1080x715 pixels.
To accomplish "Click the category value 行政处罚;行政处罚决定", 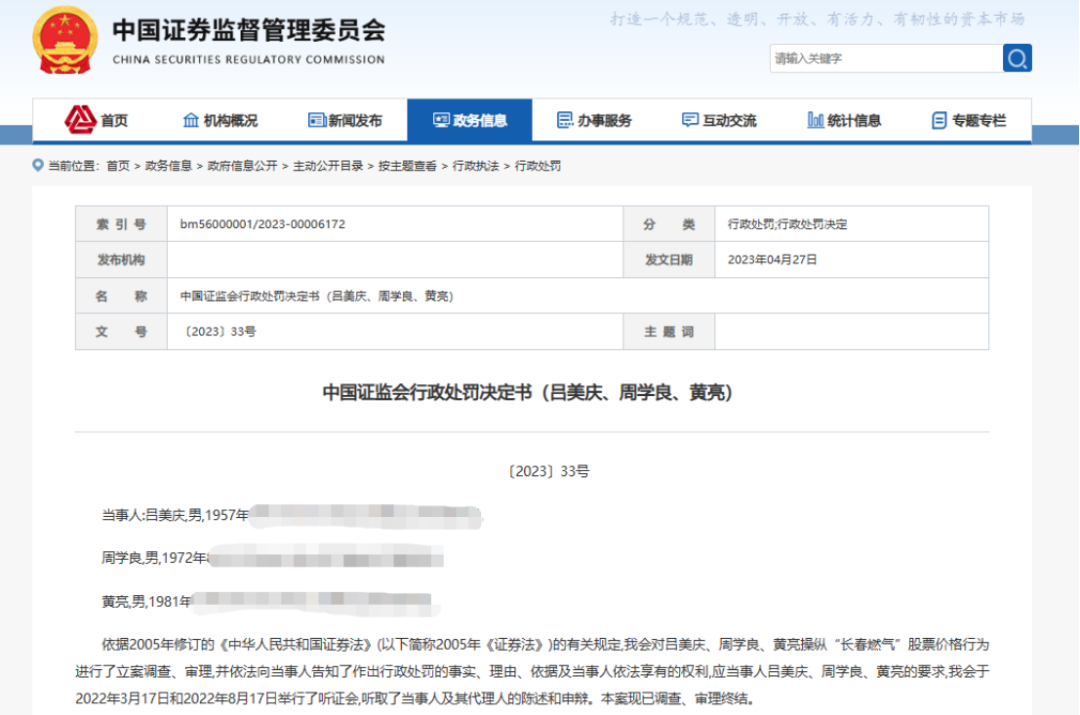I will (787, 225).
